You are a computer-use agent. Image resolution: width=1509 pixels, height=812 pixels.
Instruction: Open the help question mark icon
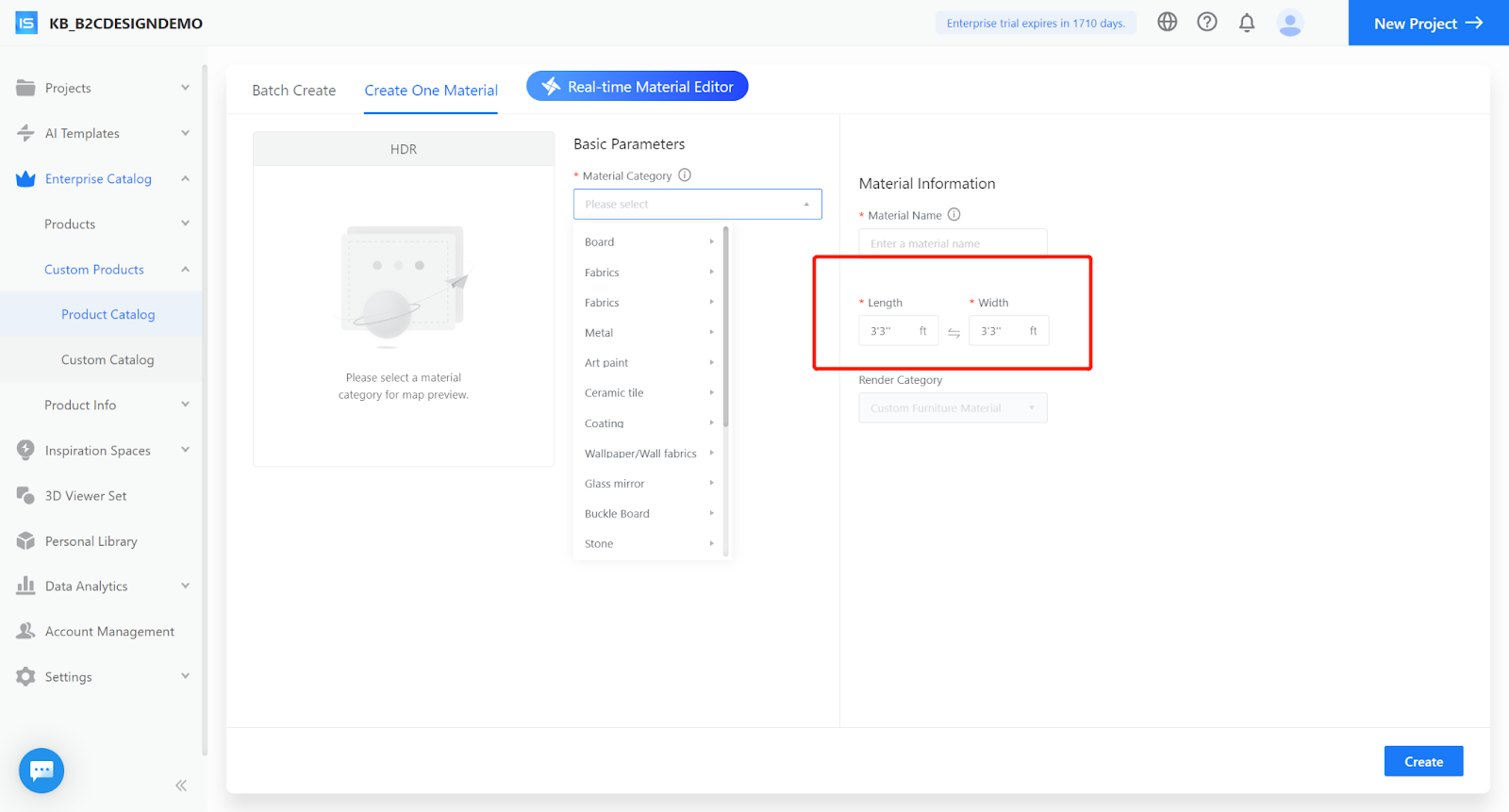click(x=1206, y=23)
